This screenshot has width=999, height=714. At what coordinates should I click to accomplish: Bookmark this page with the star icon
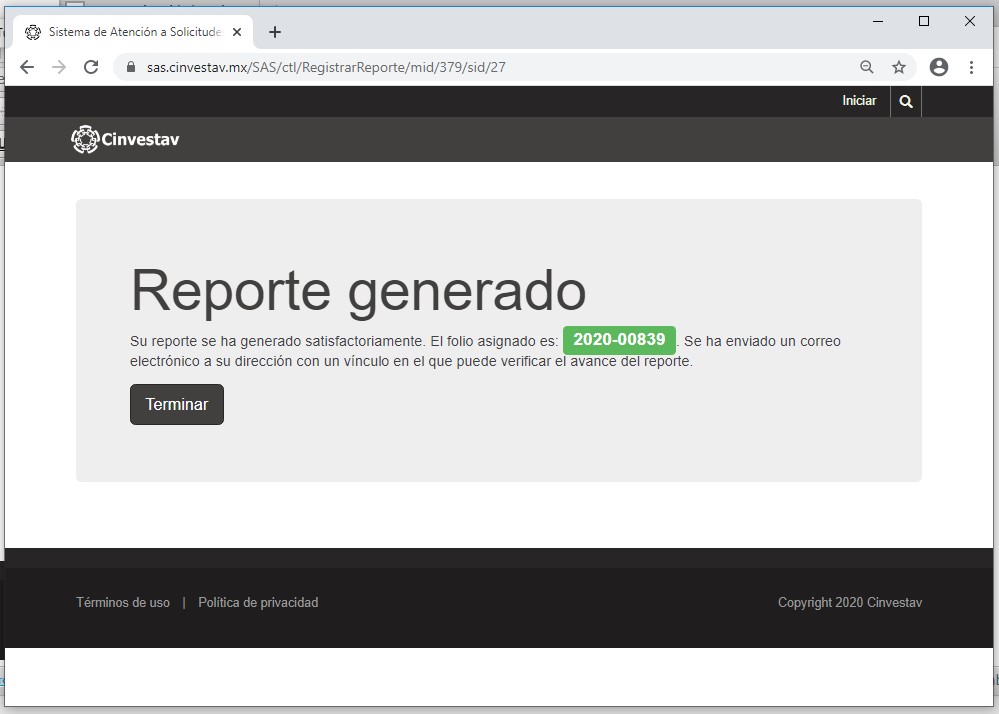coord(898,67)
